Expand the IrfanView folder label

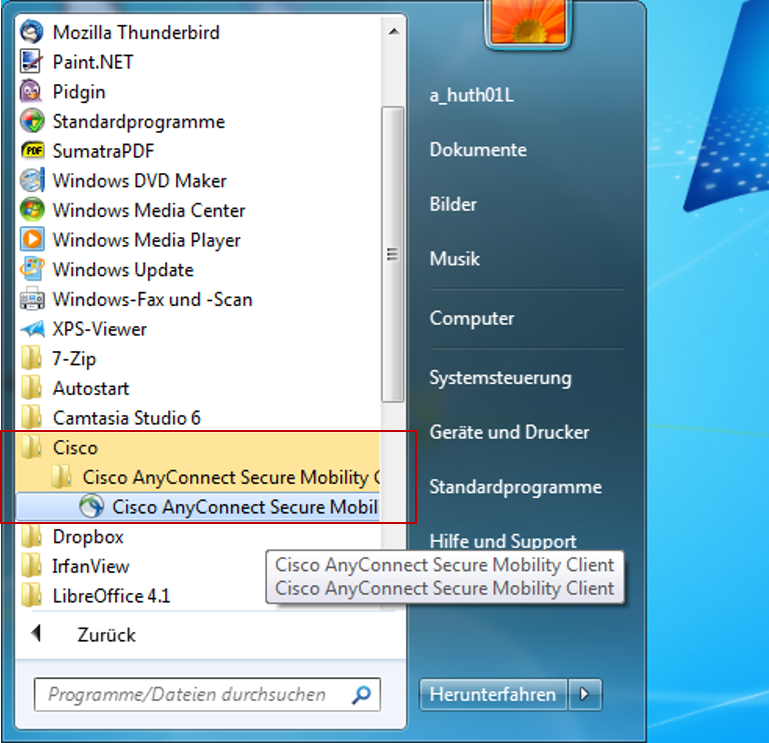click(x=91, y=566)
